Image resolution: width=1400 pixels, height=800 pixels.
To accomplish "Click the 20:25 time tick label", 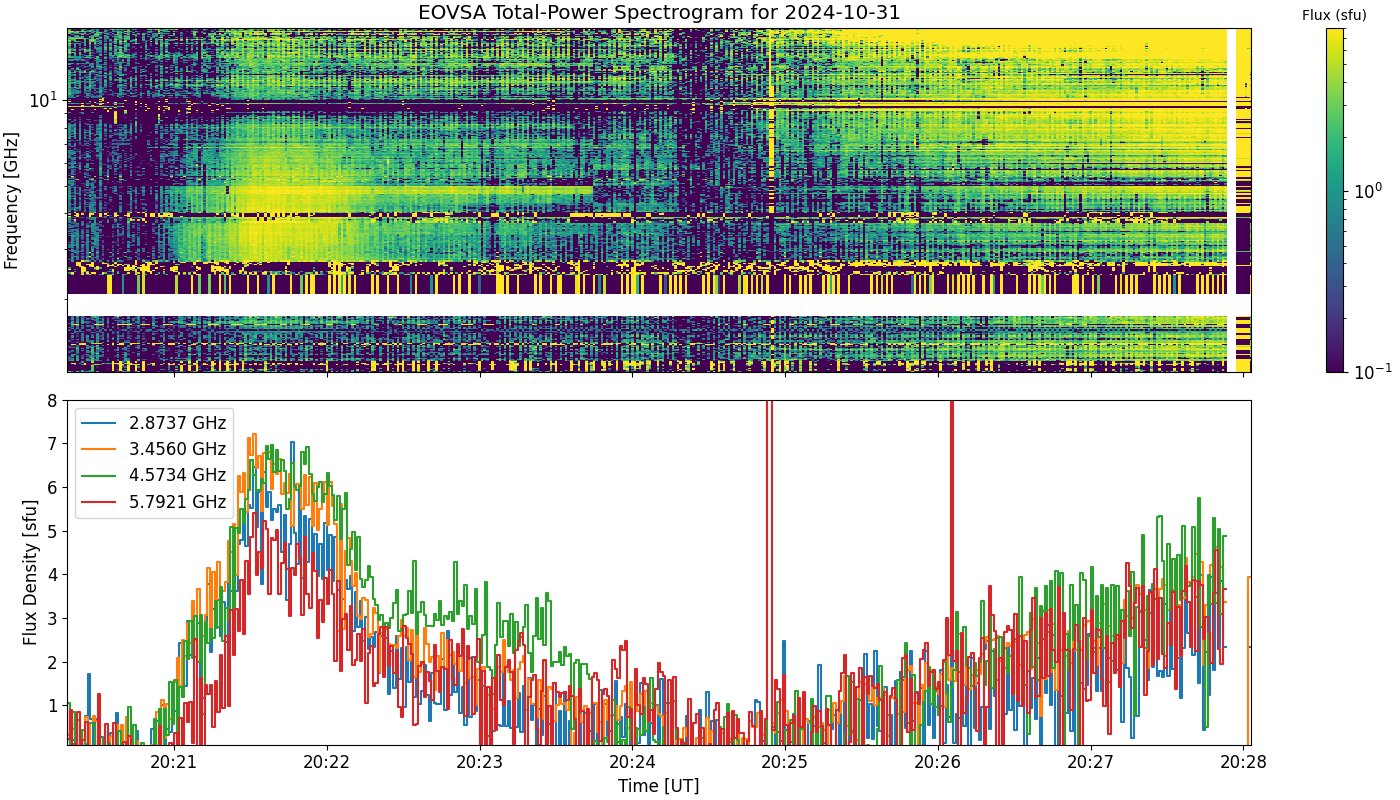I will [785, 763].
